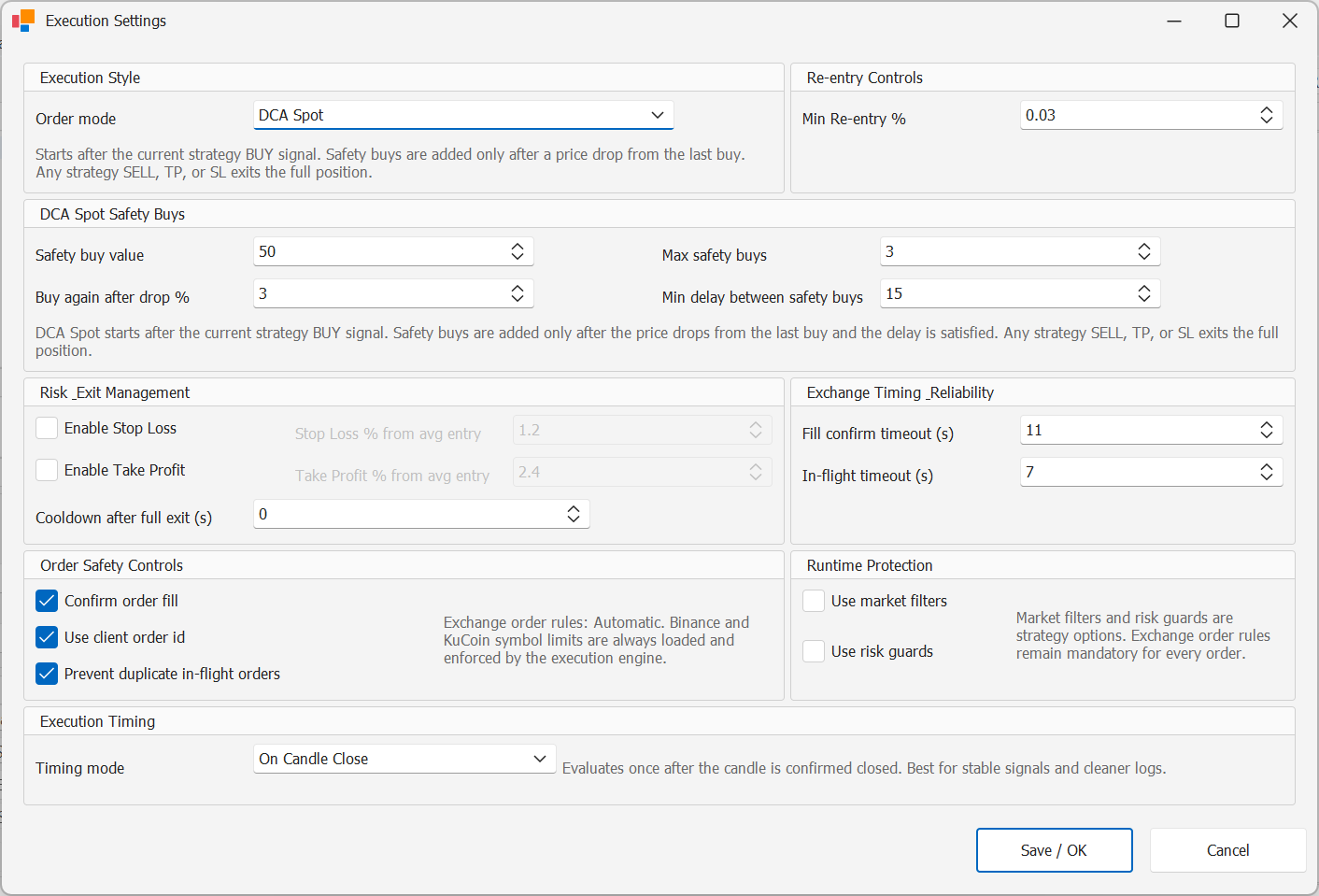Click the "Runtime Protection" heading

[870, 565]
